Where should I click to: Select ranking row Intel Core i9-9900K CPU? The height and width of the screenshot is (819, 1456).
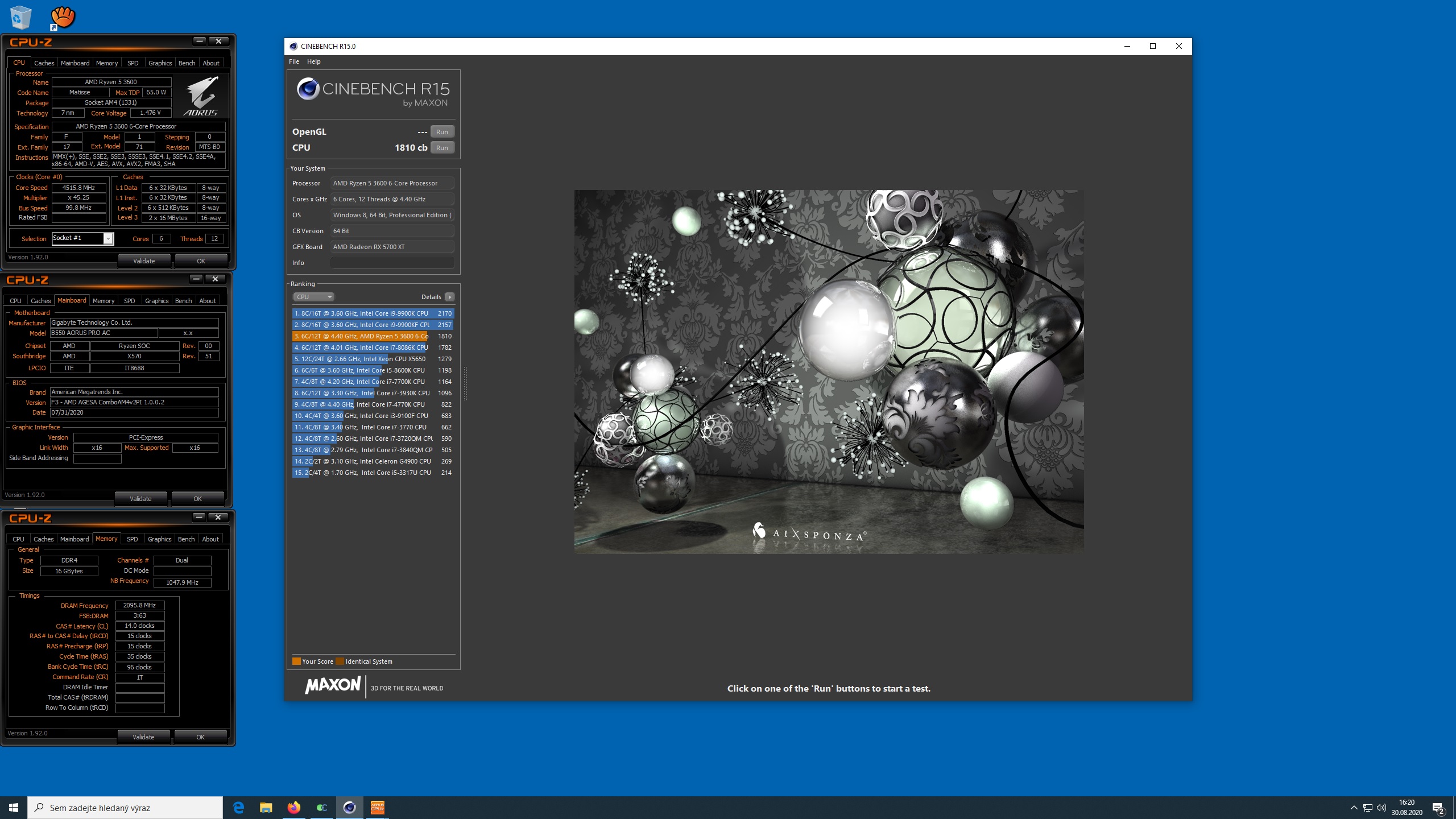click(373, 313)
